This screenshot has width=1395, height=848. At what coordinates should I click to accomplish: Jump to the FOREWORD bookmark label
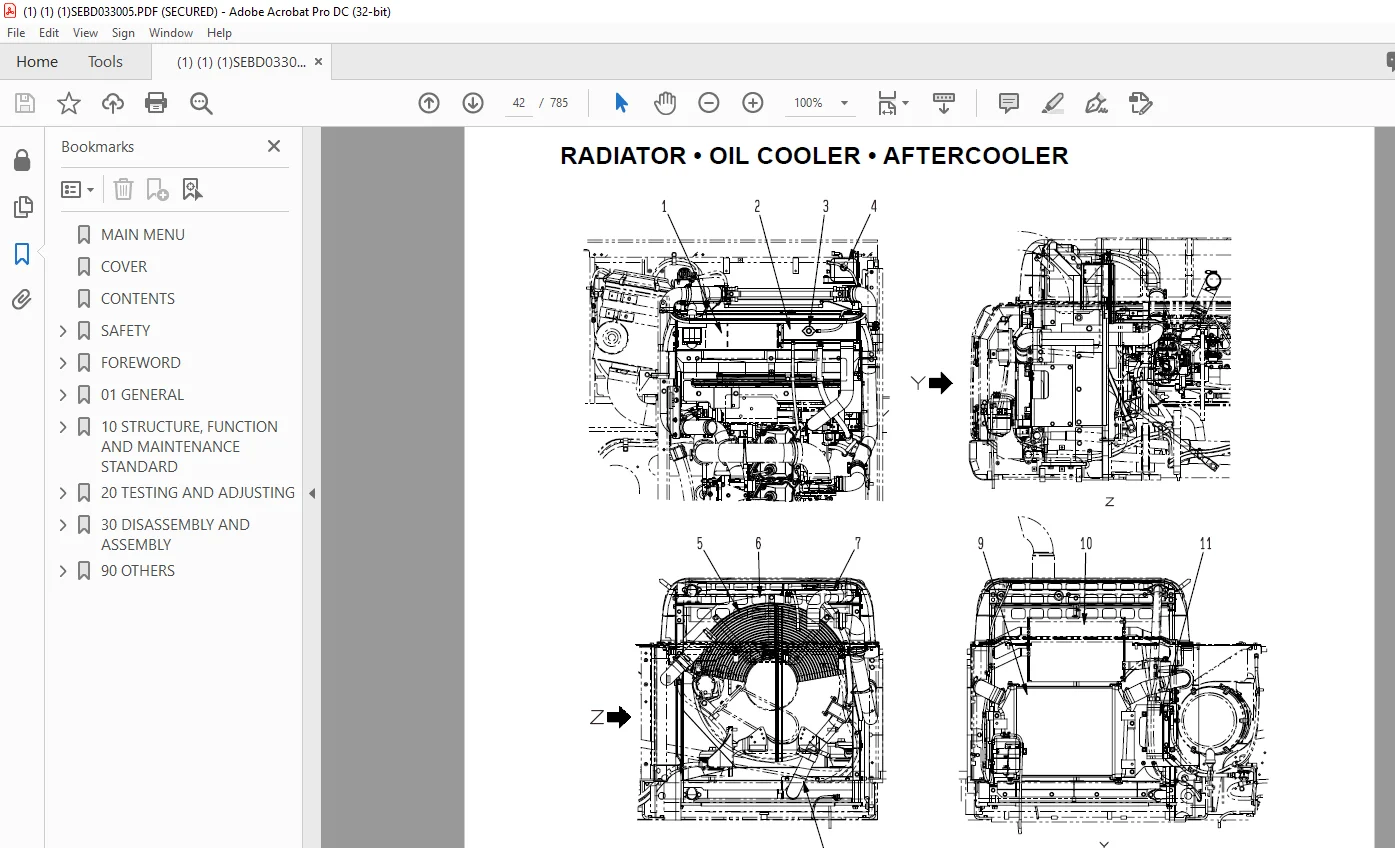(141, 363)
